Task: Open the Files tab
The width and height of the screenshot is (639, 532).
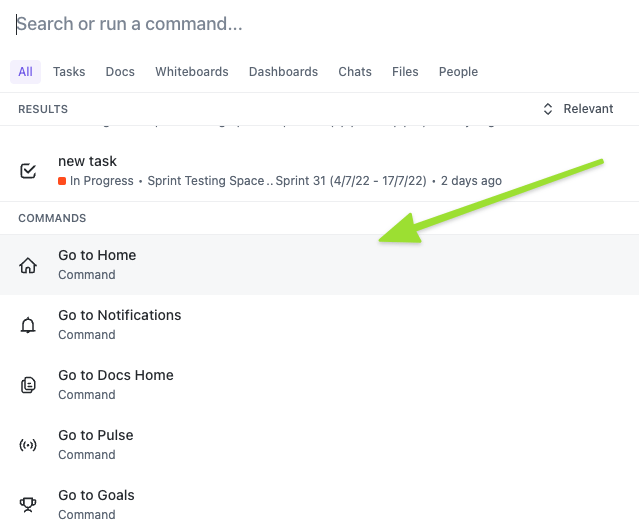Action: pyautogui.click(x=405, y=72)
